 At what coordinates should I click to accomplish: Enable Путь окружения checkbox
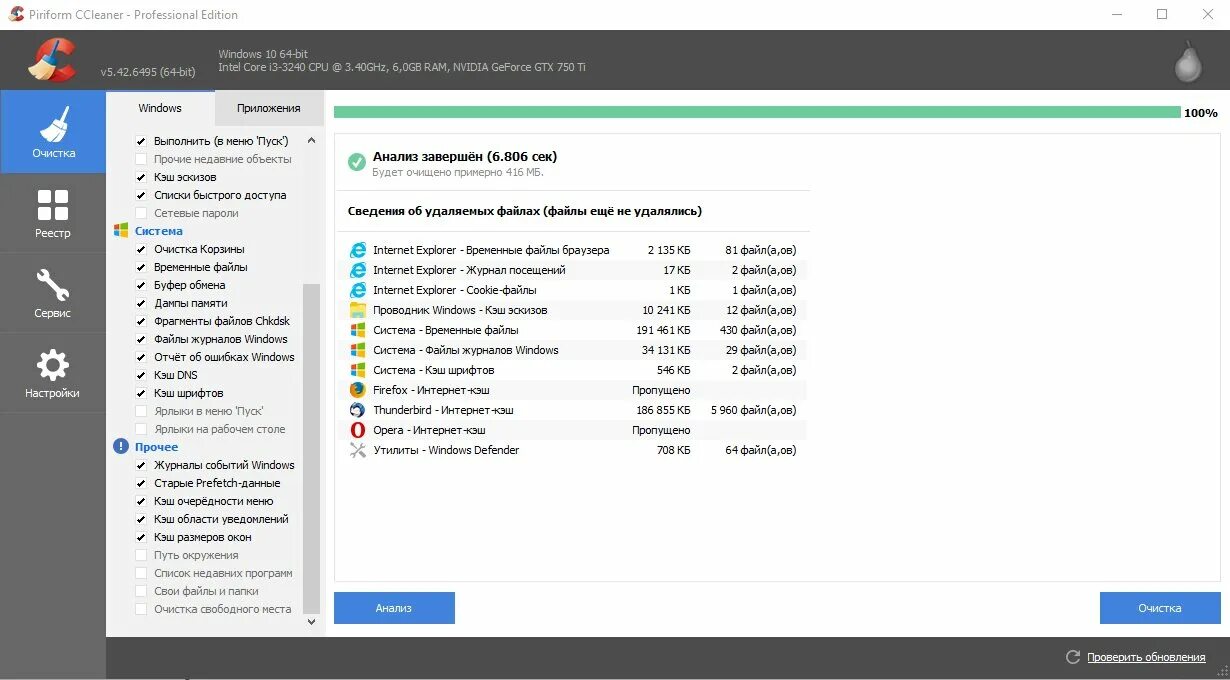tap(141, 555)
